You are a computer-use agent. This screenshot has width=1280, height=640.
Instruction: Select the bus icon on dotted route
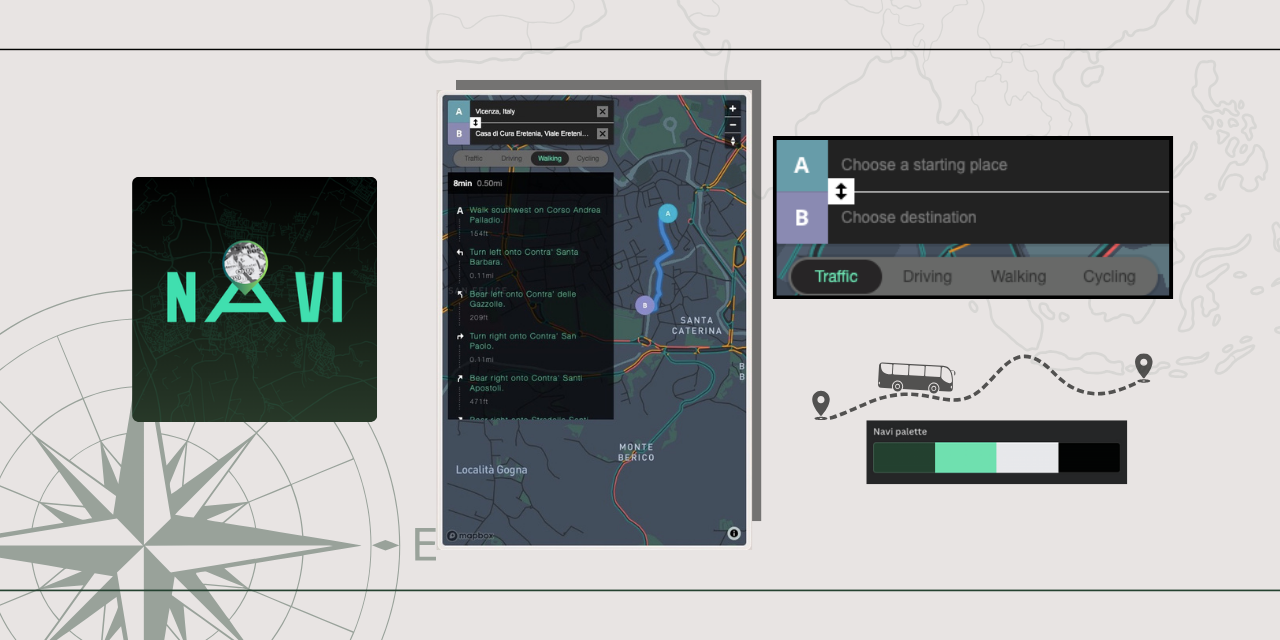(915, 377)
